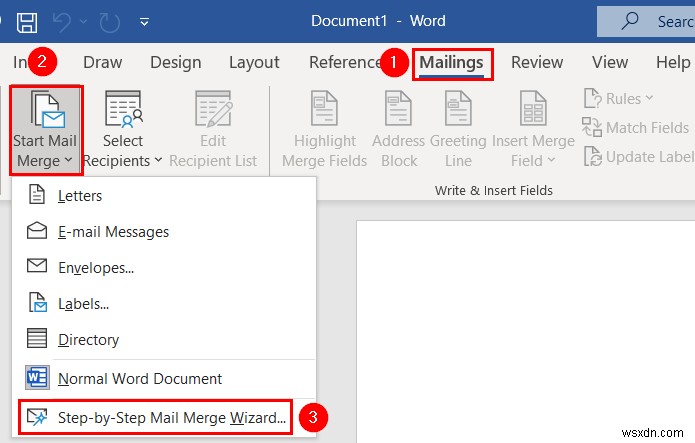Image resolution: width=695 pixels, height=443 pixels.
Task: Click the Insert Merge Field icon
Action: click(533, 109)
